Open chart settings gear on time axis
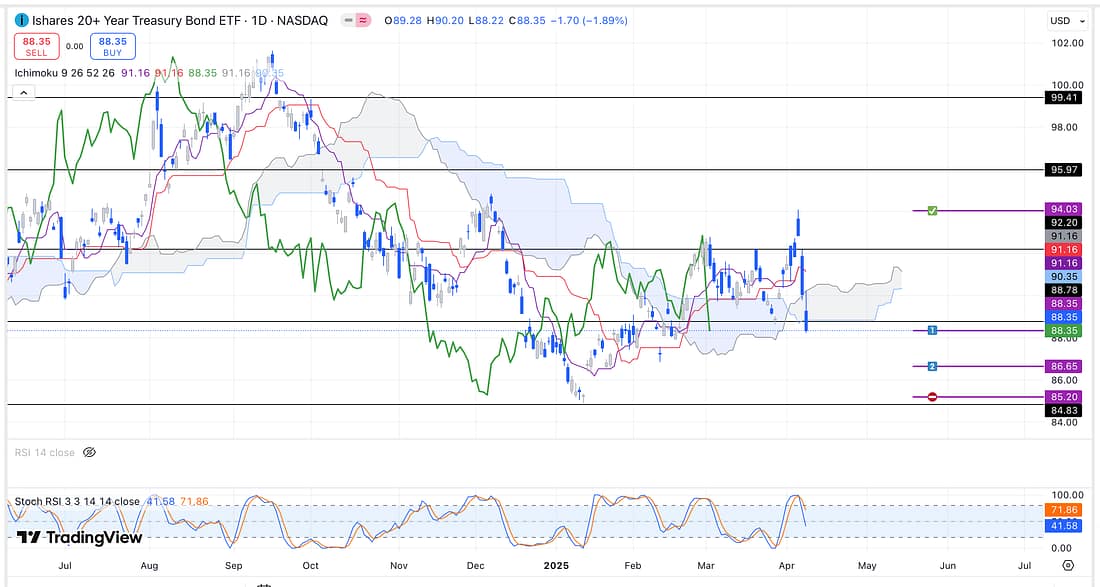The image size is (1100, 587). pyautogui.click(x=1068, y=566)
